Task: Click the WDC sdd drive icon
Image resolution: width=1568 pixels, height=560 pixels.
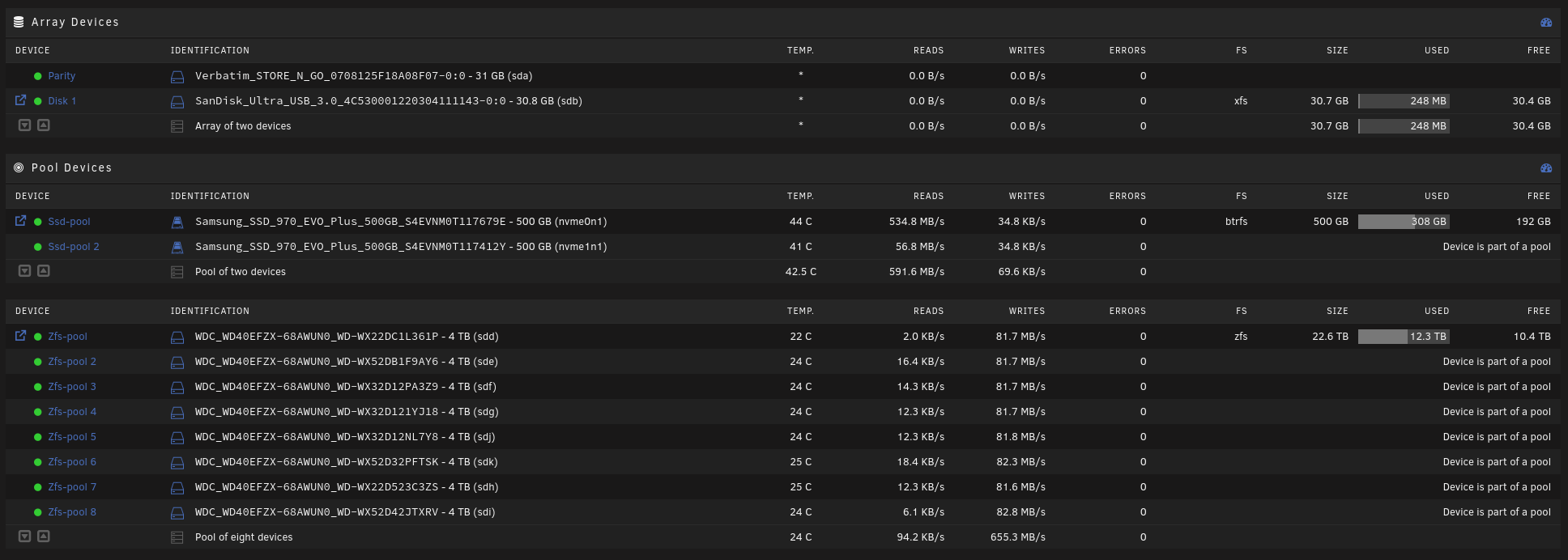Action: point(177,337)
